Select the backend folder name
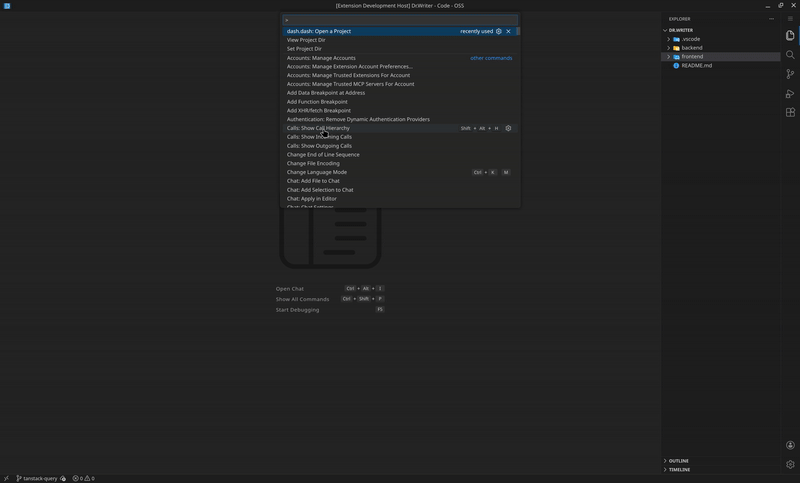Viewport: 800px width, 483px height. (692, 48)
